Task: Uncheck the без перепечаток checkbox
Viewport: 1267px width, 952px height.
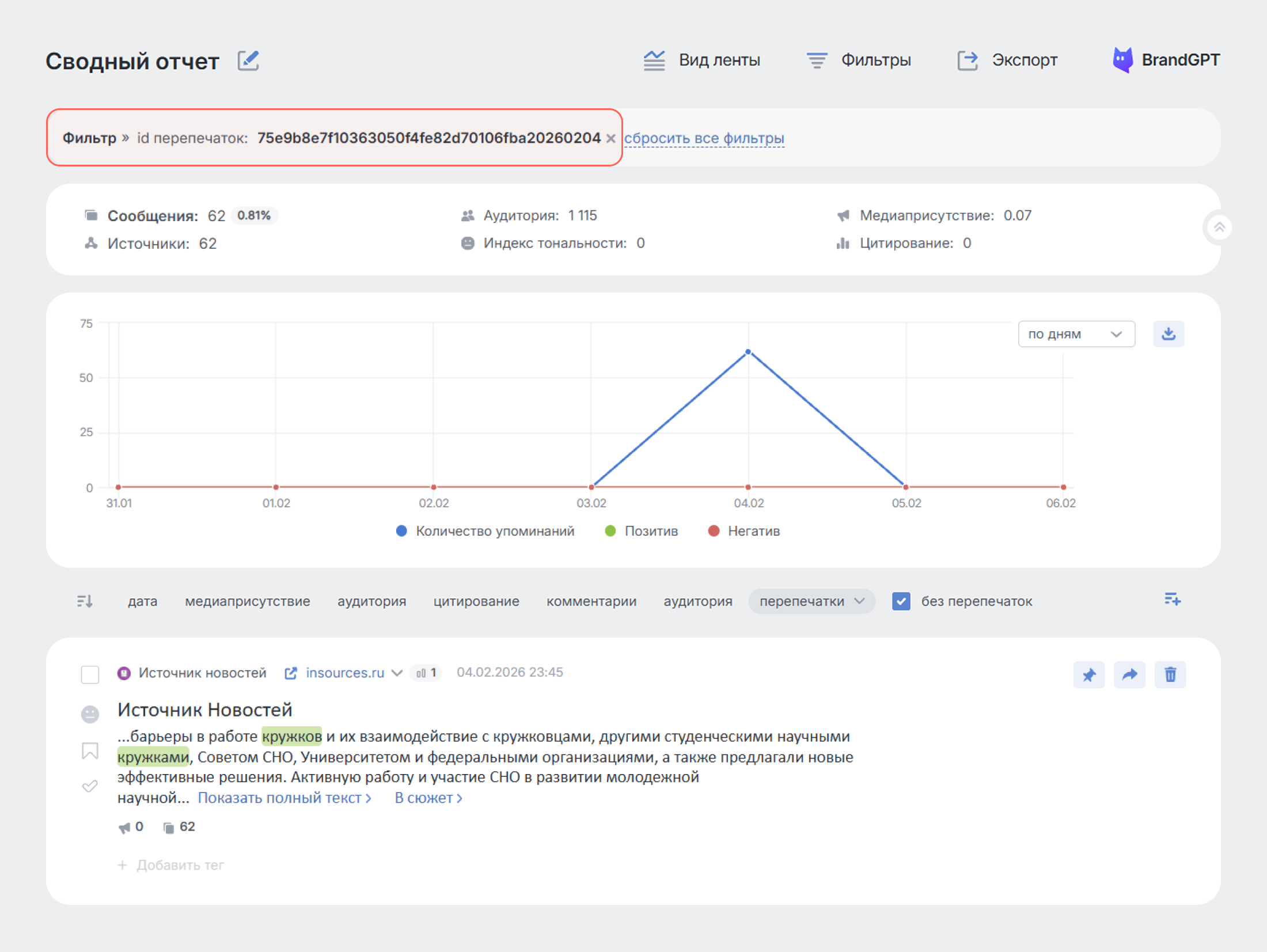Action: coord(901,601)
